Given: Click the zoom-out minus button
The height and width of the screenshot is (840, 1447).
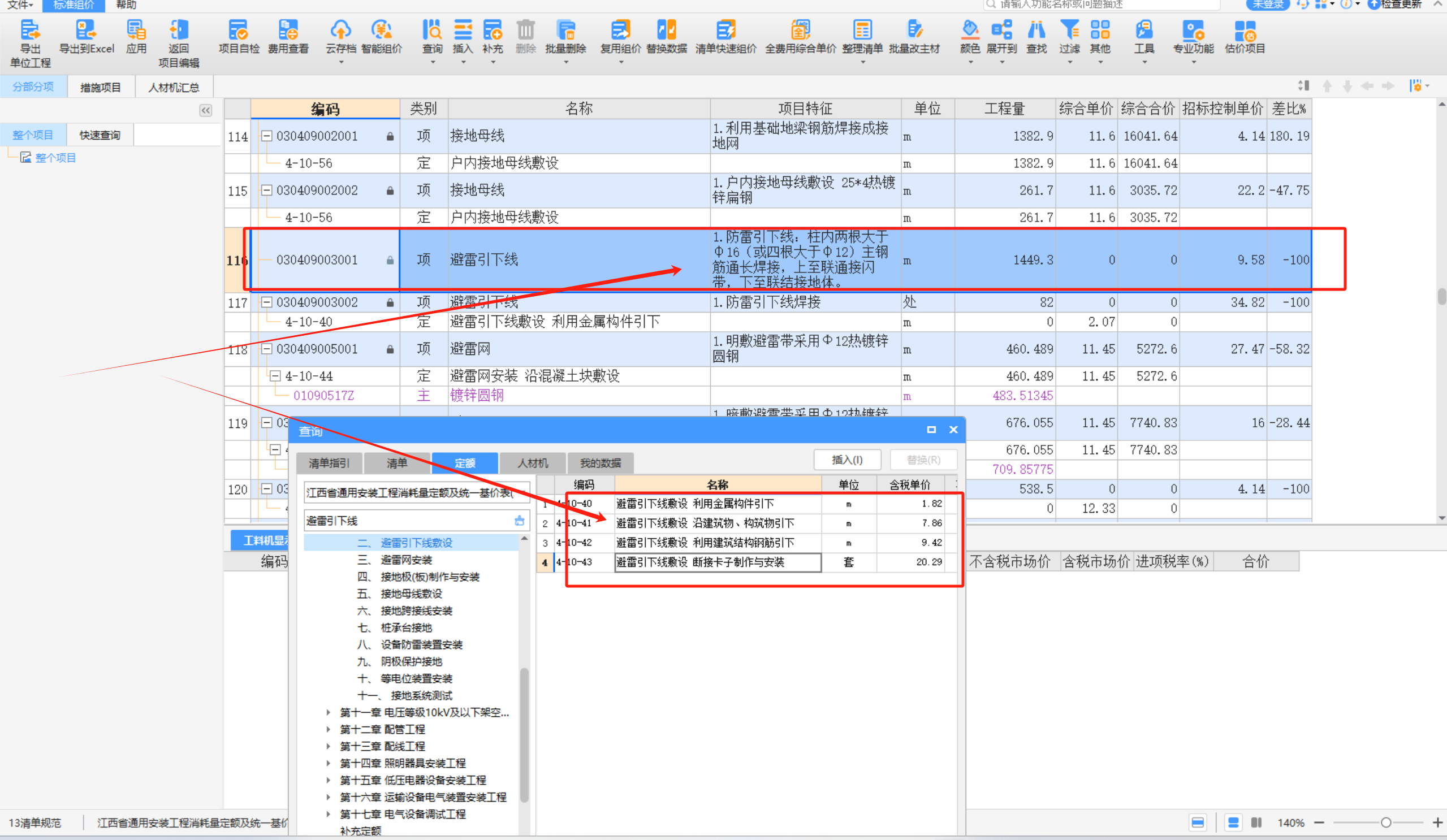Looking at the screenshot, I should click(1319, 823).
